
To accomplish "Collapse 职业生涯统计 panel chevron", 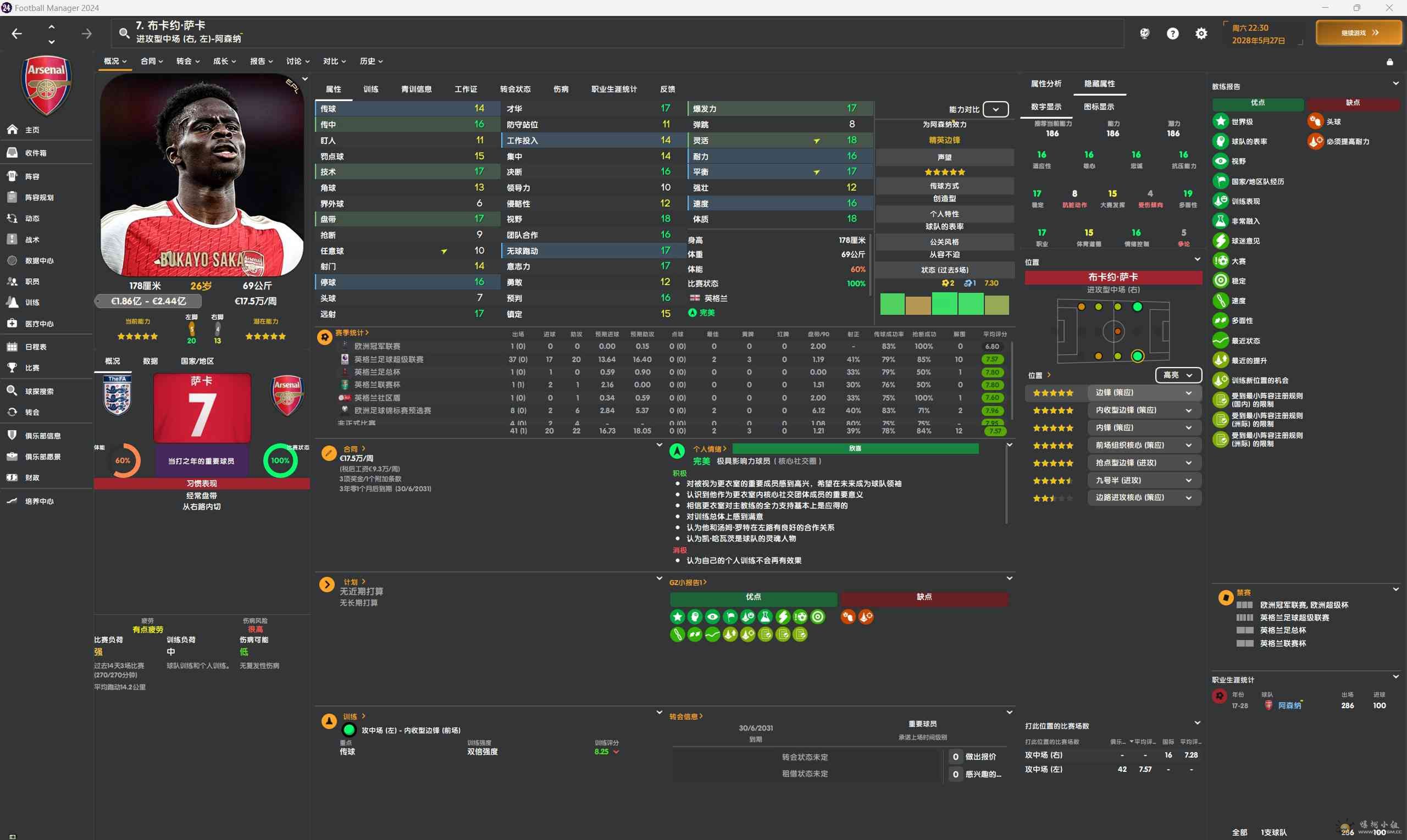I will point(1395,677).
